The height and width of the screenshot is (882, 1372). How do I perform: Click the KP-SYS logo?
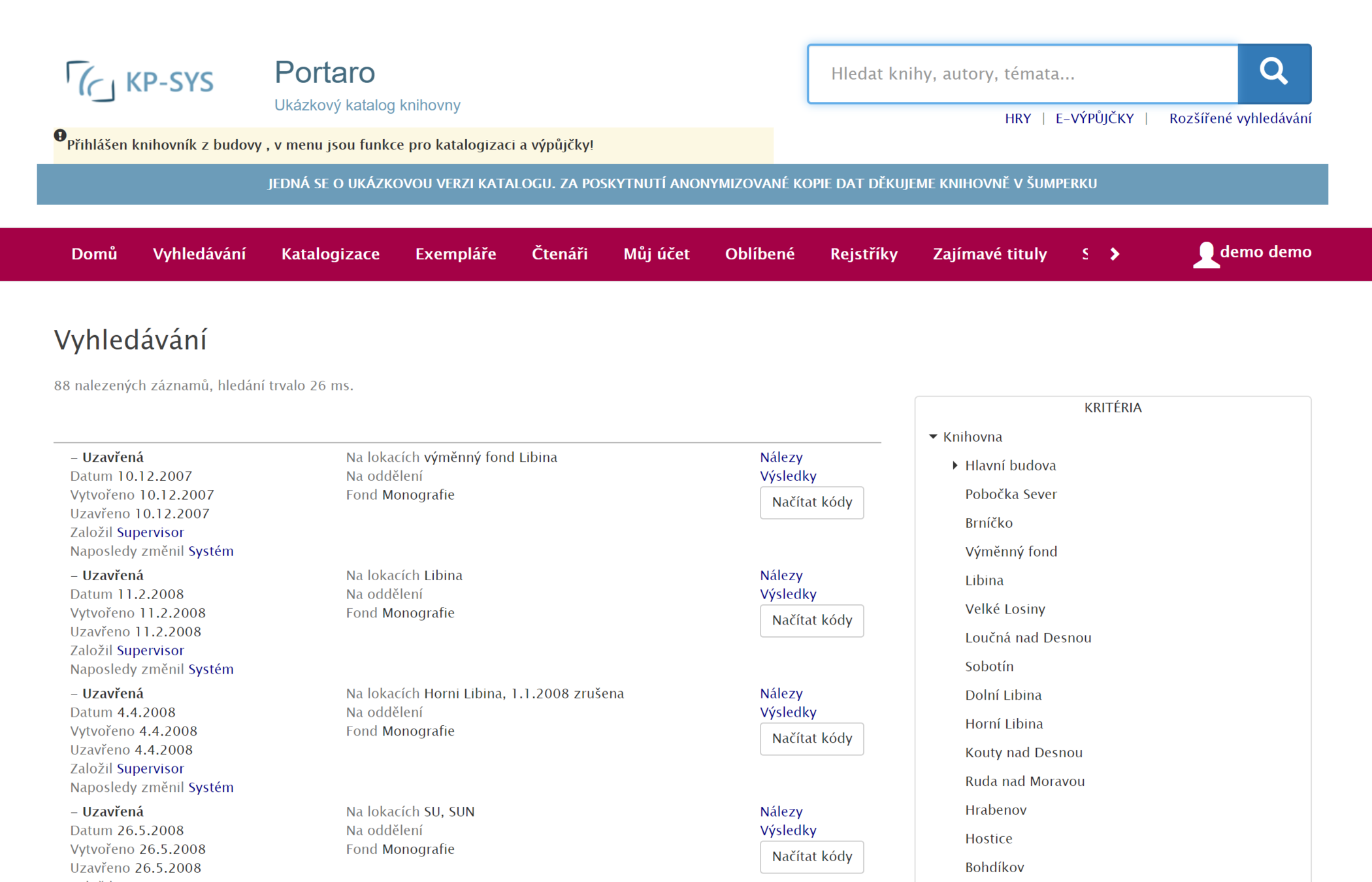point(140,82)
